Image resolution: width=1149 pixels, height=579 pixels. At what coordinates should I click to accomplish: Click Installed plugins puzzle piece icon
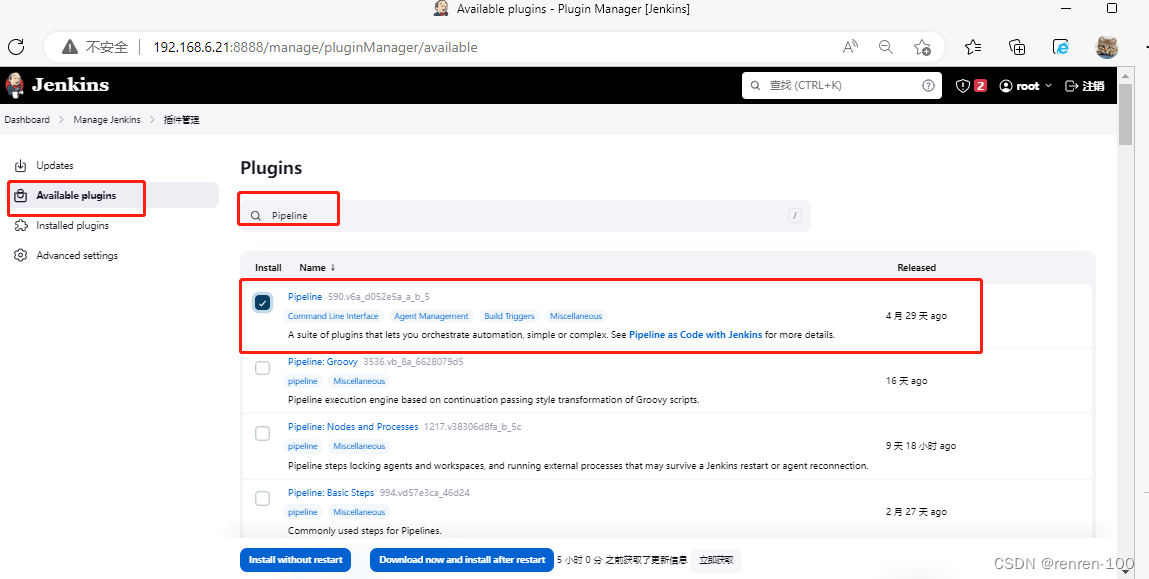[x=21, y=226]
